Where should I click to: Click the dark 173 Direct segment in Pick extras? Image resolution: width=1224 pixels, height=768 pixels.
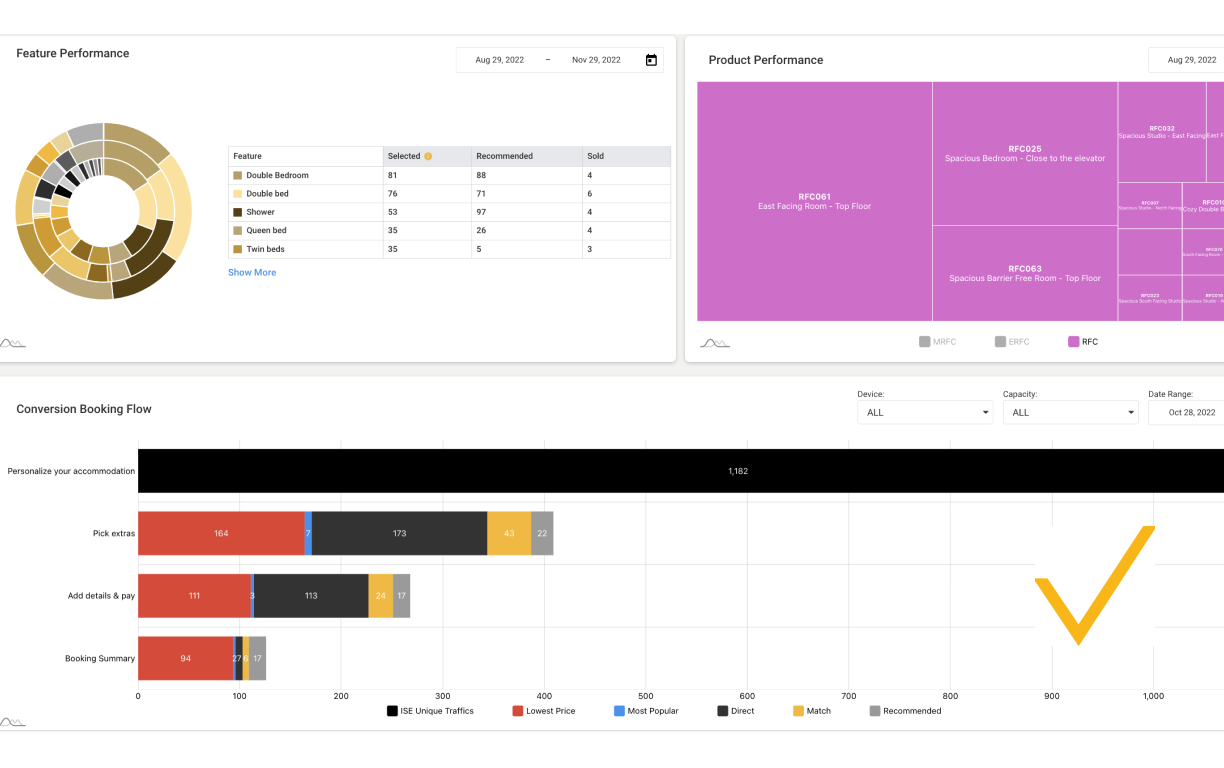[x=399, y=533]
